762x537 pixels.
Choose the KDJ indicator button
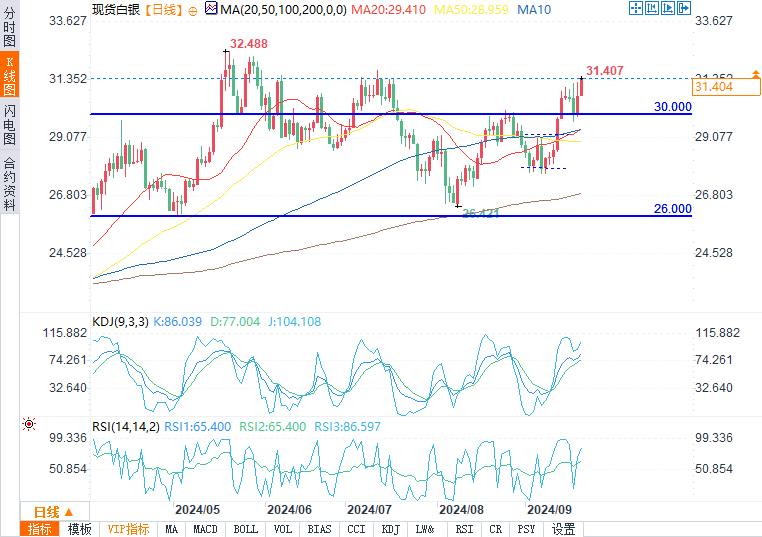[x=391, y=529]
